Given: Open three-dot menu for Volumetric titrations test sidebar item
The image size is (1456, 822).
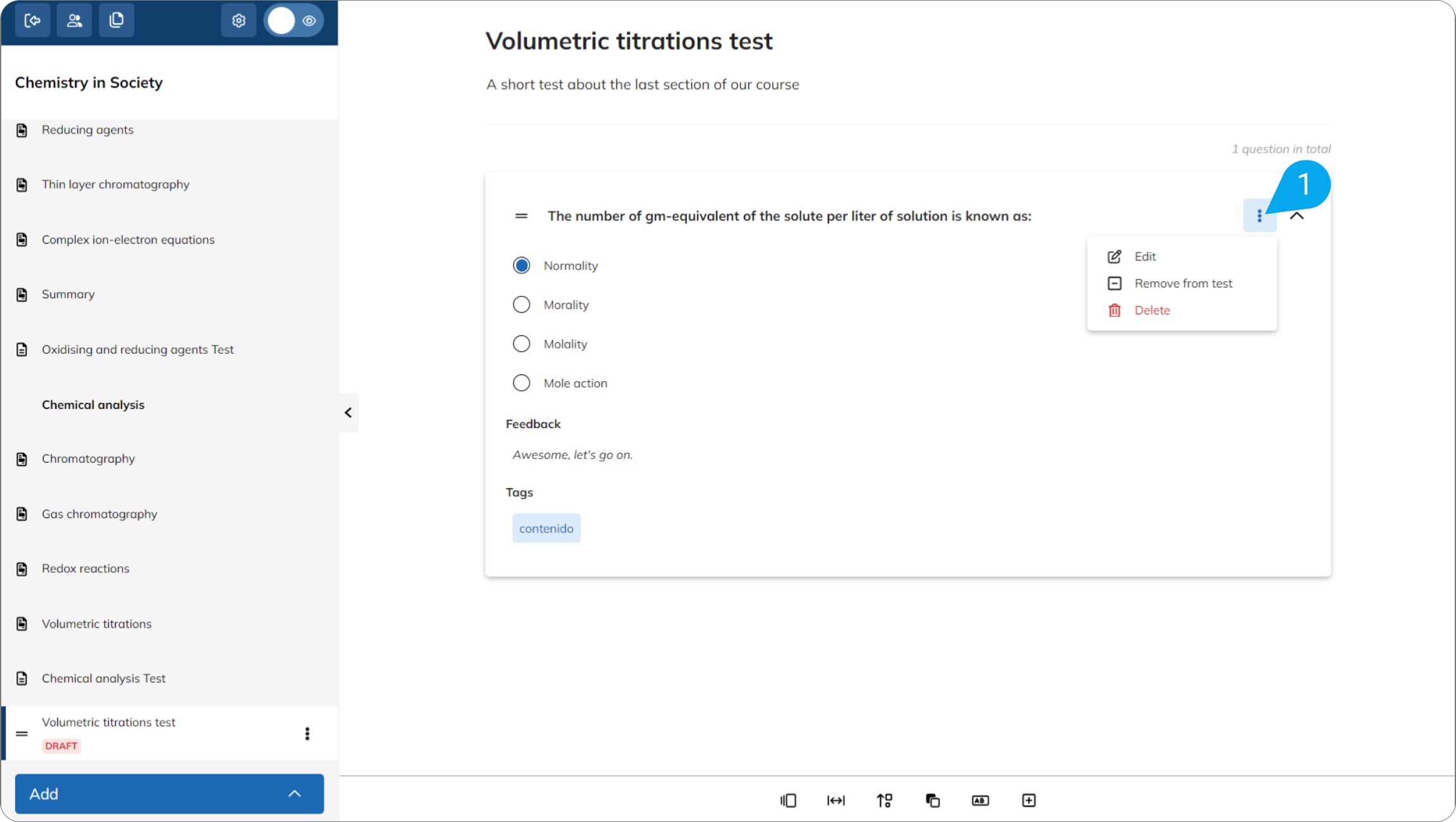Looking at the screenshot, I should click(x=307, y=733).
